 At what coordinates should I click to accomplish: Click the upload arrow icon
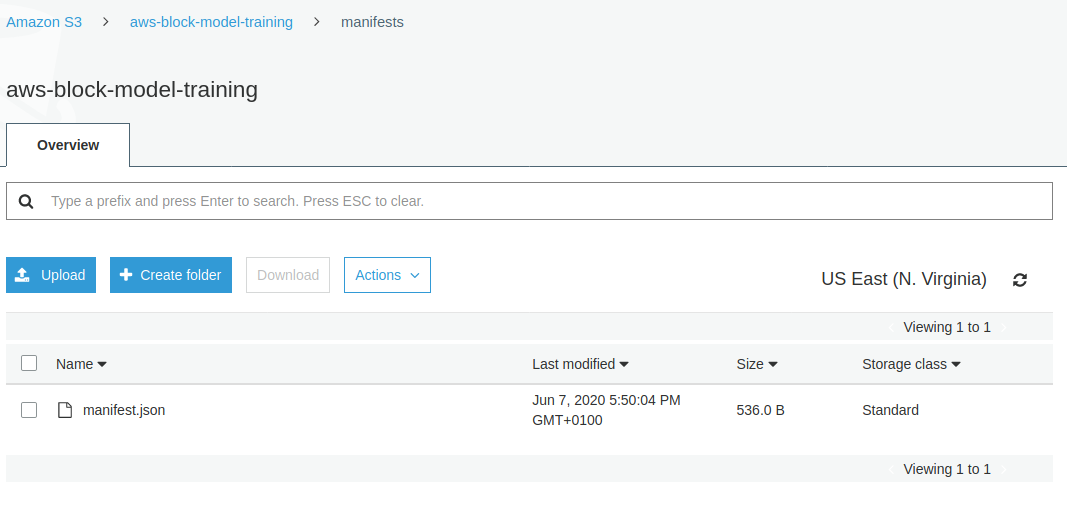(22, 275)
